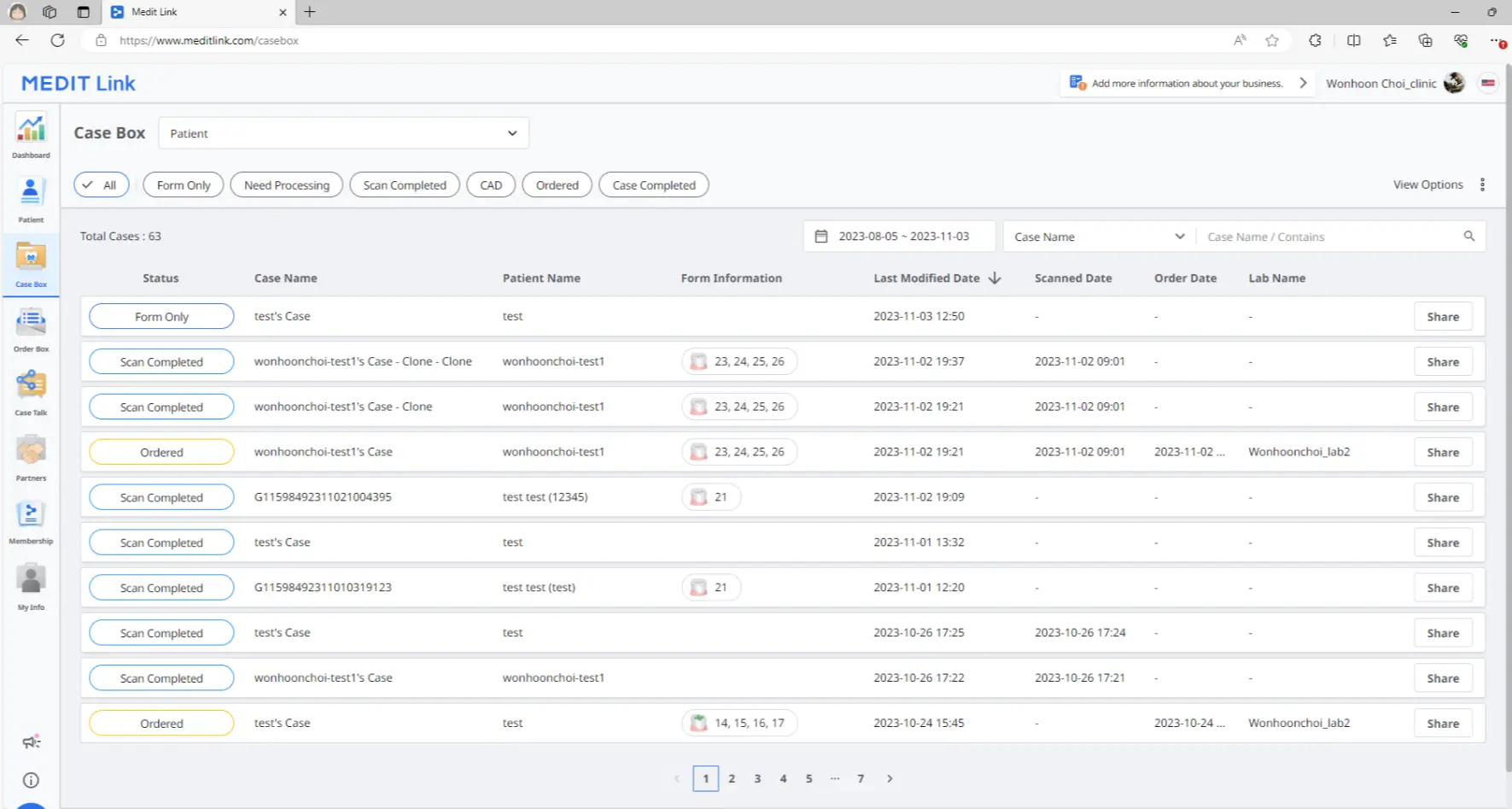
Task: Share the 2023-10-24 15:45 Ordered case
Action: [x=1443, y=723]
